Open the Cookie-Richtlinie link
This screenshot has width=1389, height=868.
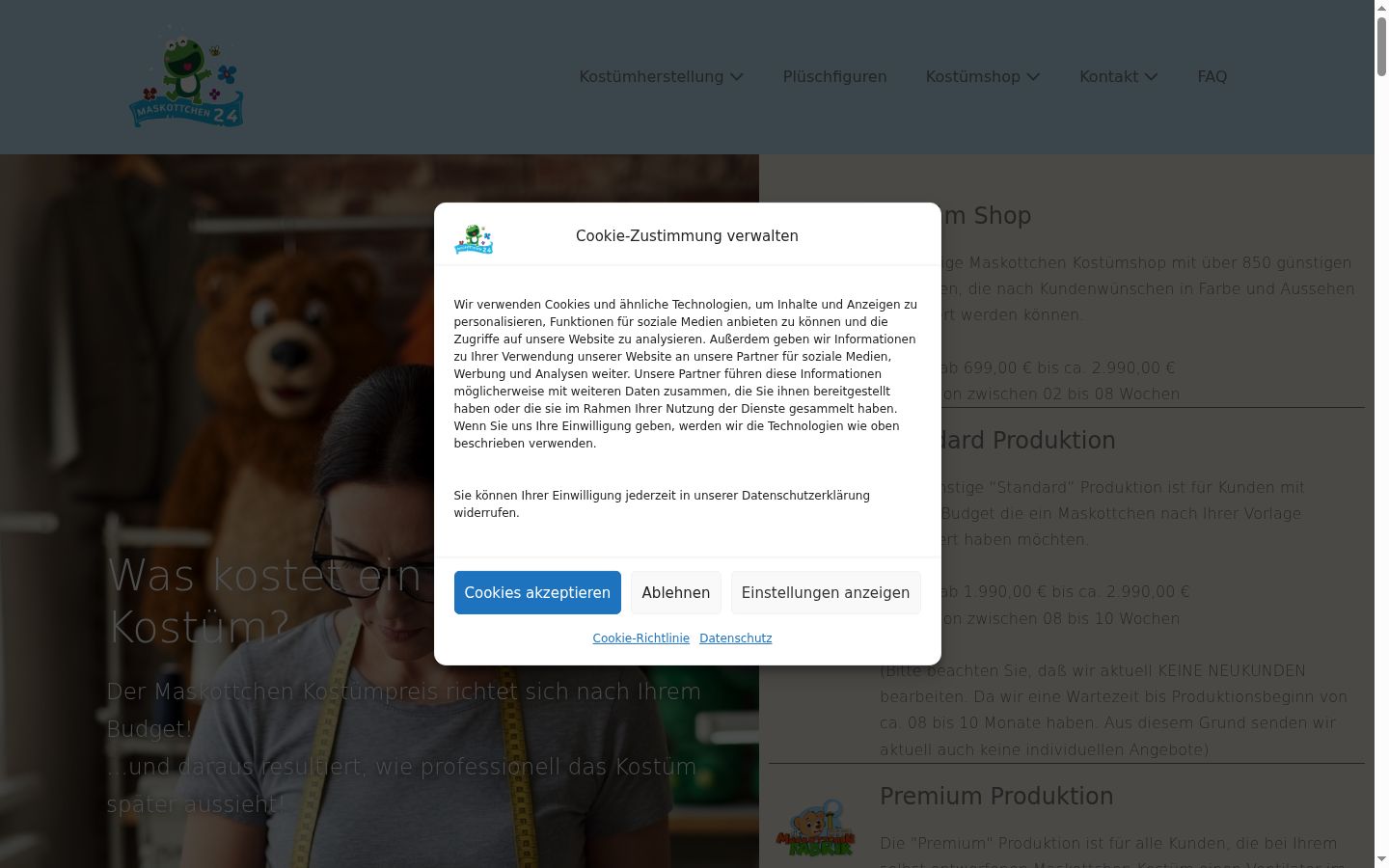[641, 638]
